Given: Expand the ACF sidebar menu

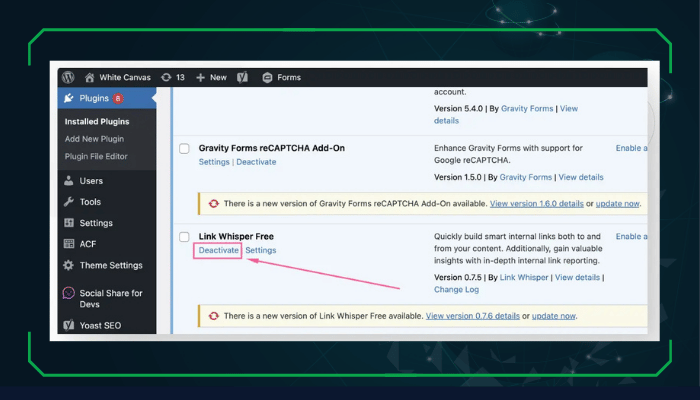Looking at the screenshot, I should (x=88, y=244).
